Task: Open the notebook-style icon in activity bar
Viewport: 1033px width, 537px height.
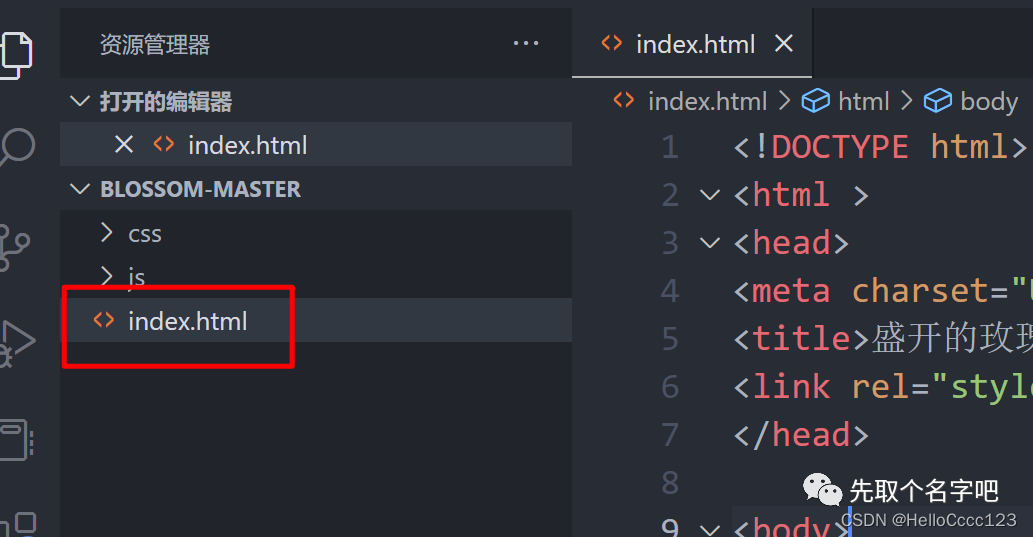Action: 16,439
